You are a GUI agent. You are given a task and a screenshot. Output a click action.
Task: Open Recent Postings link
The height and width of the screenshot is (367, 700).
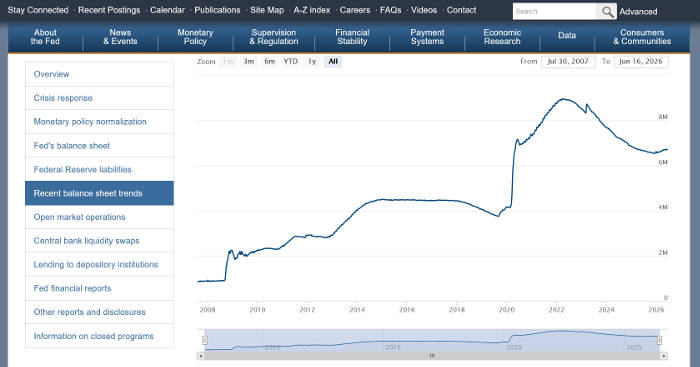click(109, 10)
